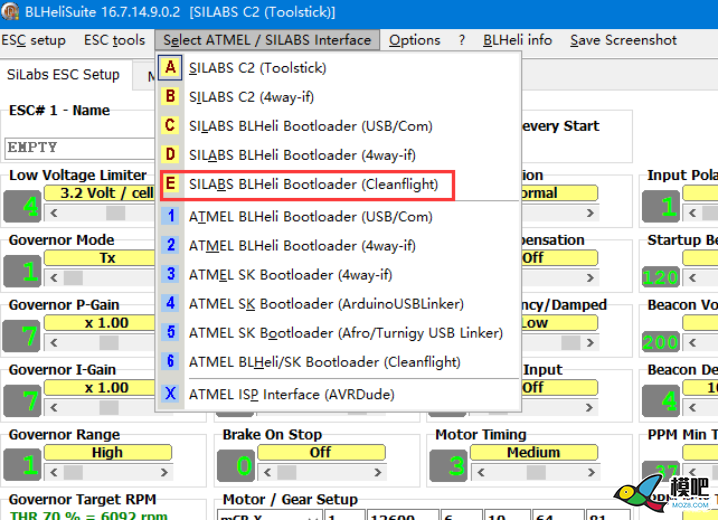Click the Motor Timing value Medium
The height and width of the screenshot is (520, 718).
(534, 452)
